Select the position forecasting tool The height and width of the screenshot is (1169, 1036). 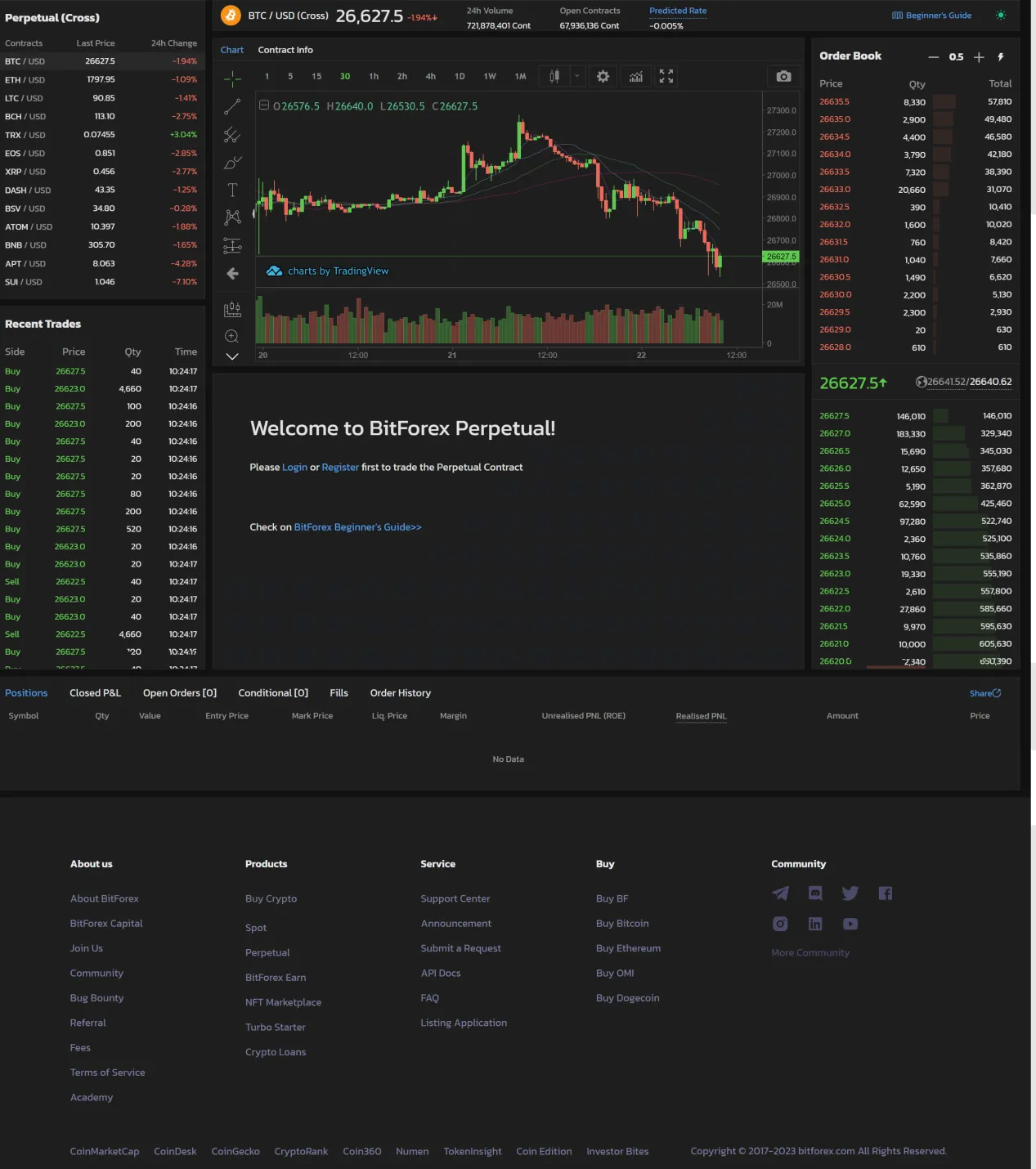(x=232, y=245)
